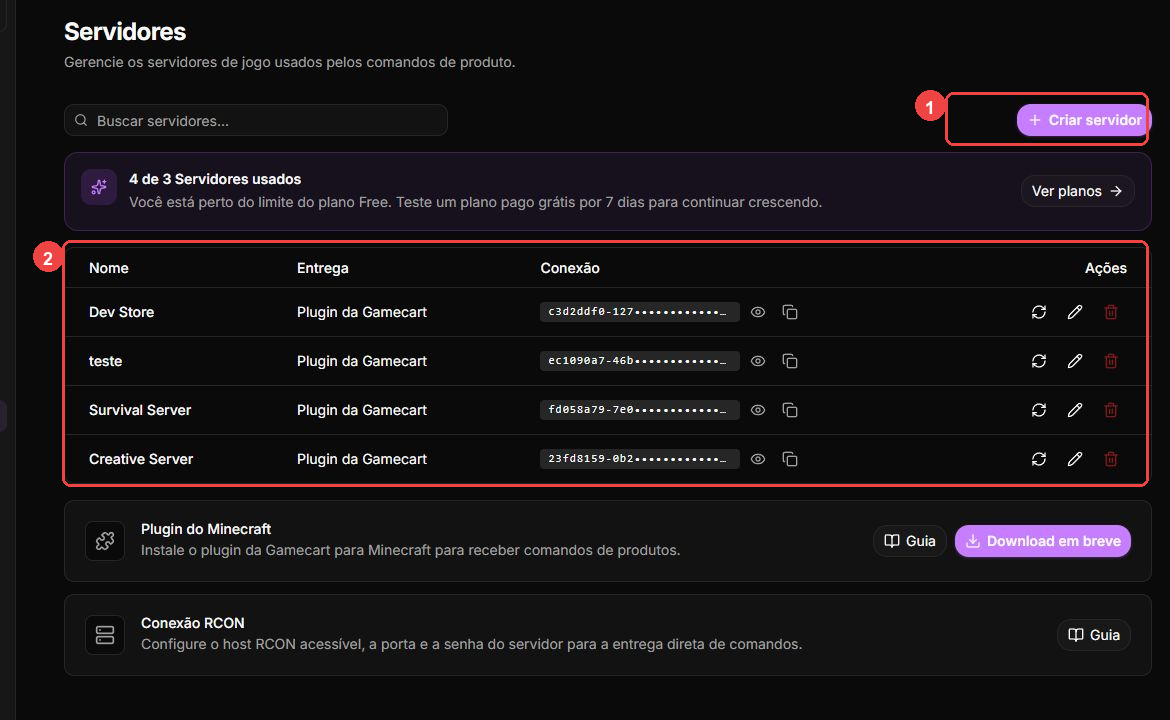Copy the Dev Store connection key
The height and width of the screenshot is (720, 1170).
point(789,312)
